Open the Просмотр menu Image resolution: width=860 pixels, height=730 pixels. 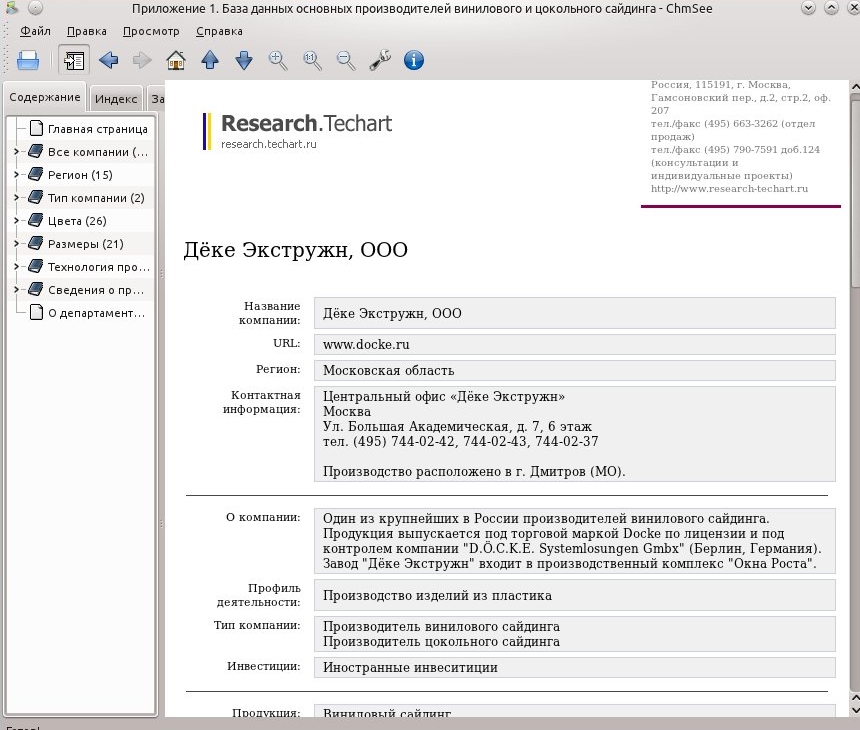click(x=151, y=31)
